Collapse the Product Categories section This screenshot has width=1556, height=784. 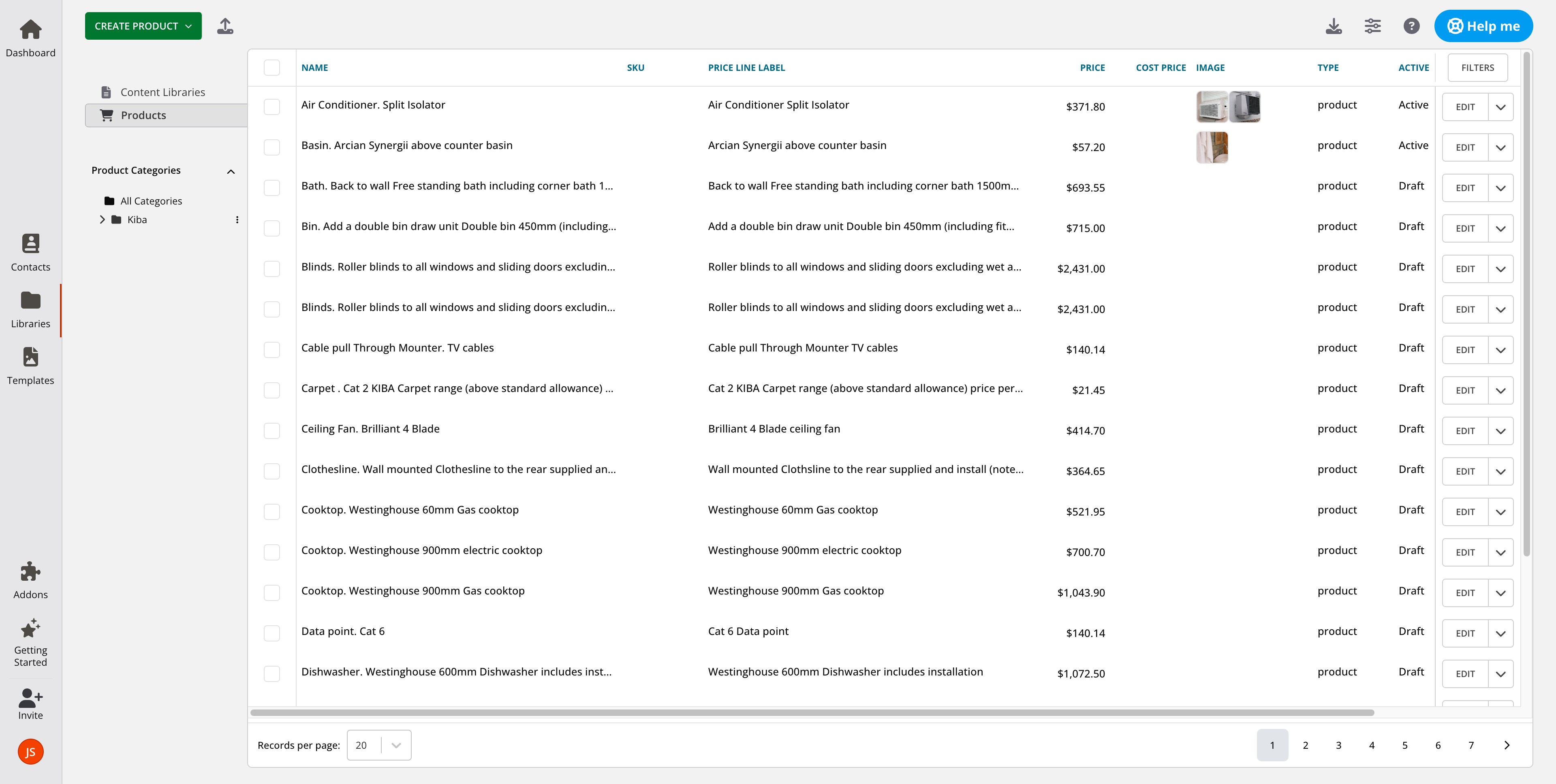point(231,171)
